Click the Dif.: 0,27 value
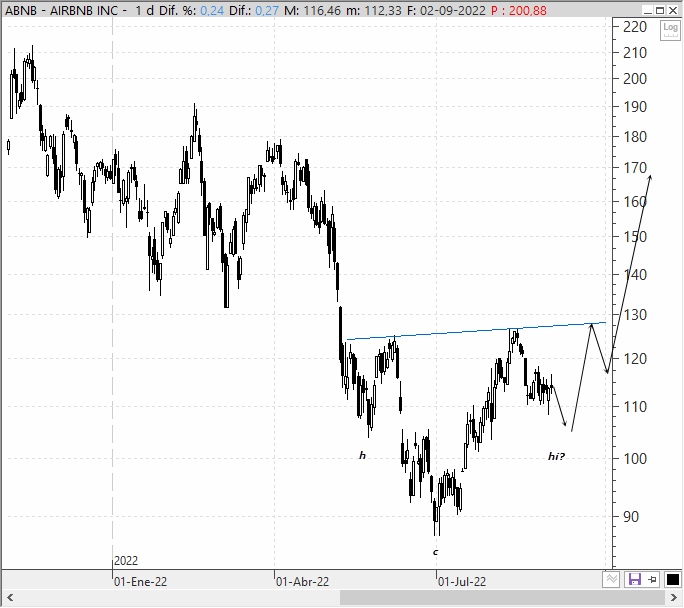The height and width of the screenshot is (608, 684). tap(254, 10)
